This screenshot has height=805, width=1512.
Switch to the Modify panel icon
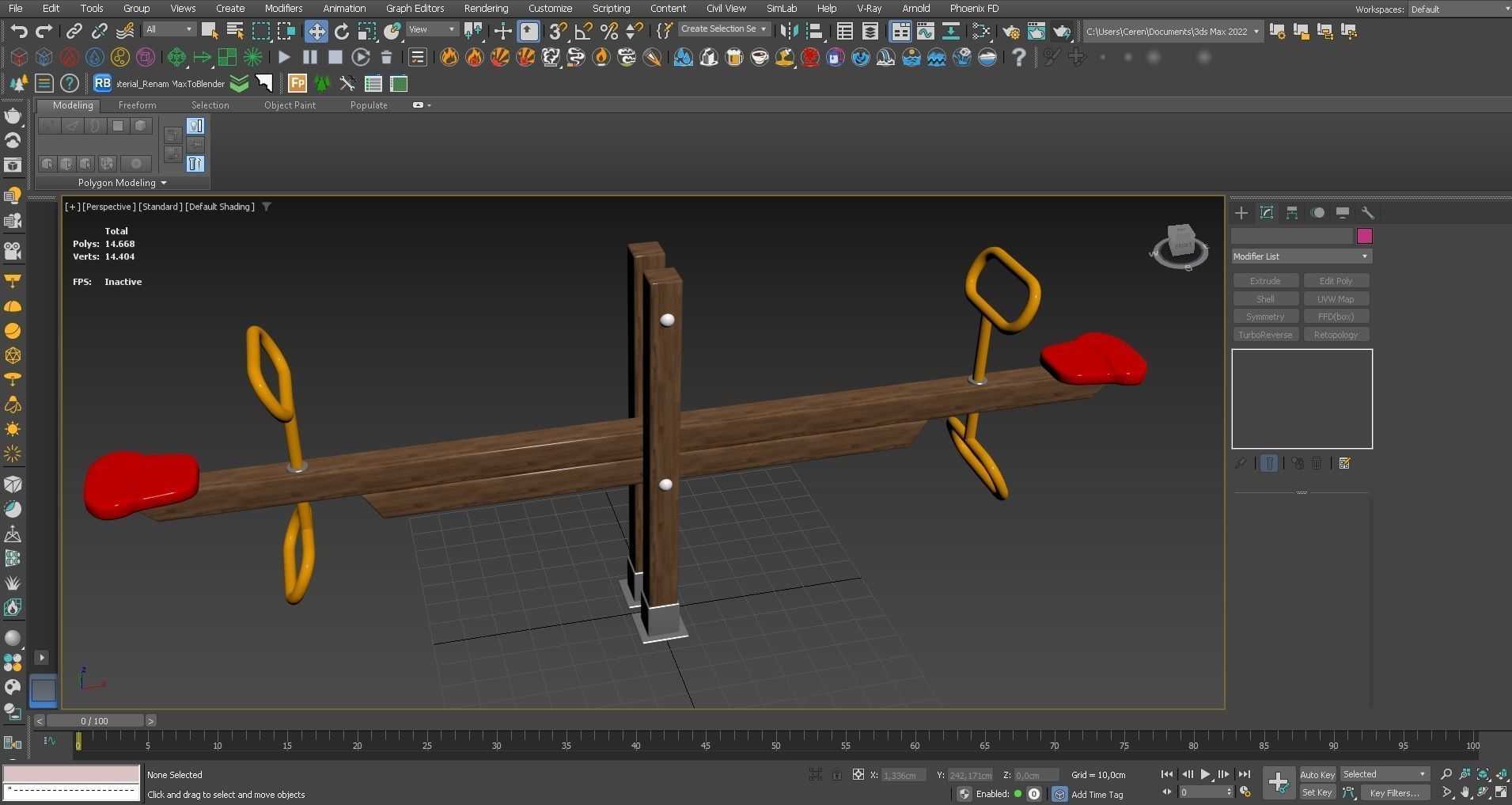coord(1267,212)
